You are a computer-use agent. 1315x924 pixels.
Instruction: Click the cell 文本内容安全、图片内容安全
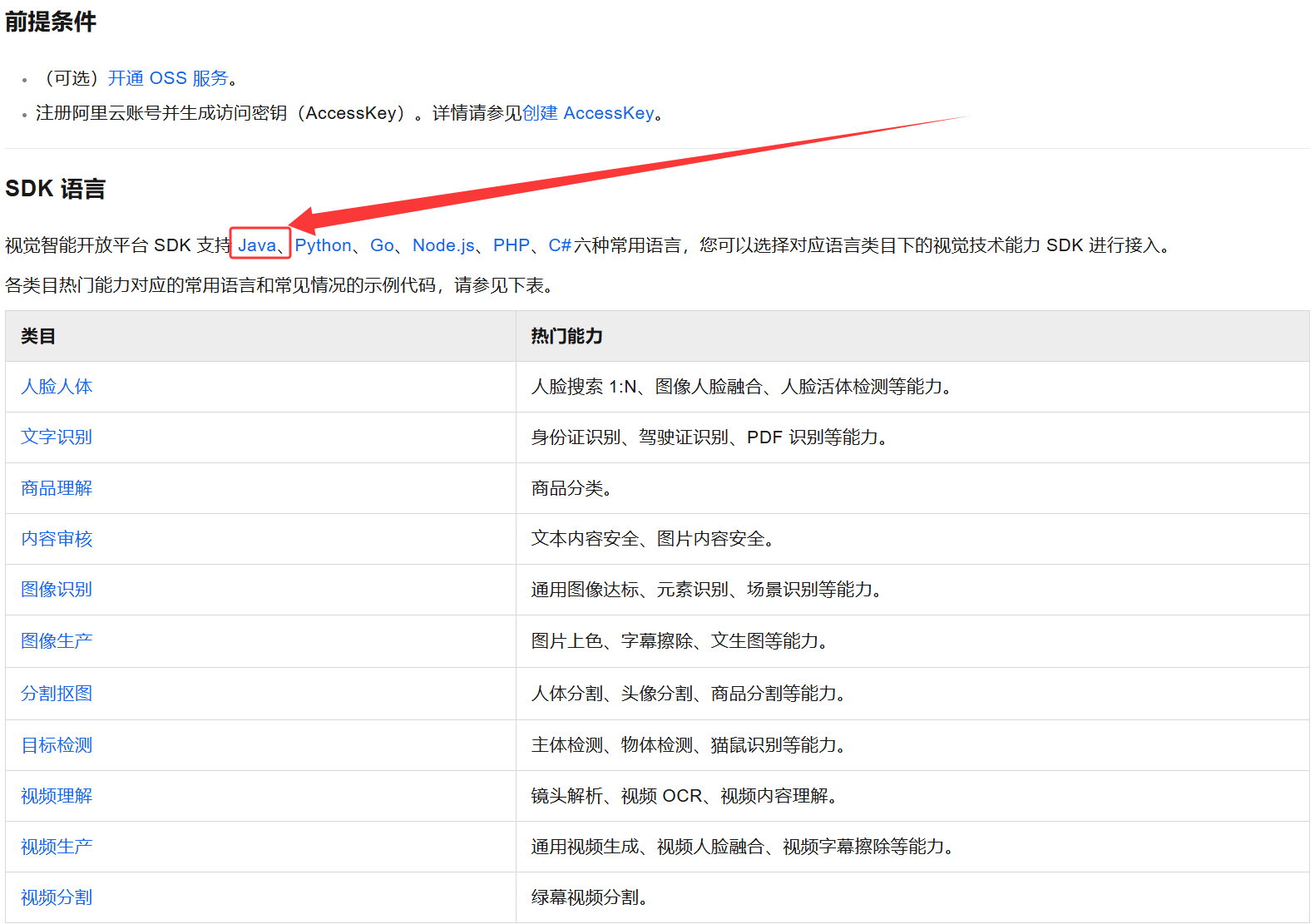912,539
